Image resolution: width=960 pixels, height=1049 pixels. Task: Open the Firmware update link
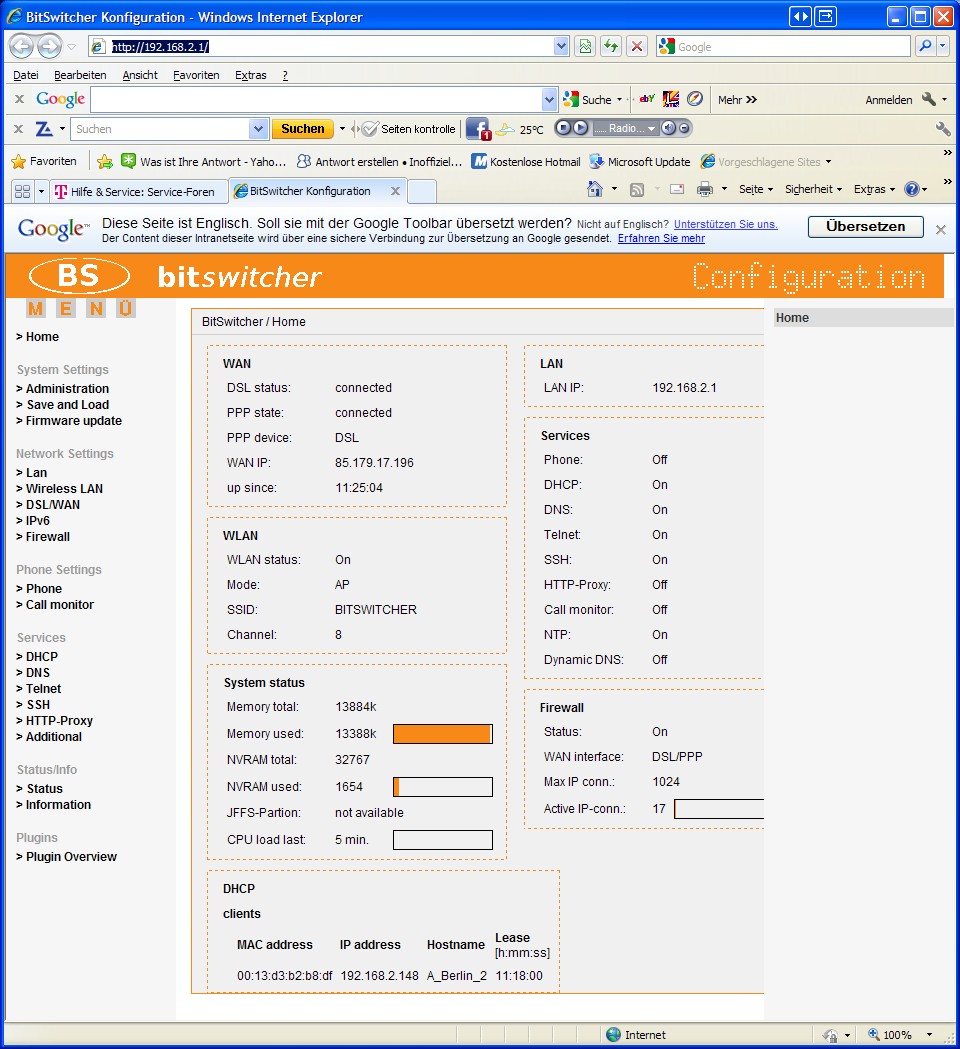tap(73, 421)
